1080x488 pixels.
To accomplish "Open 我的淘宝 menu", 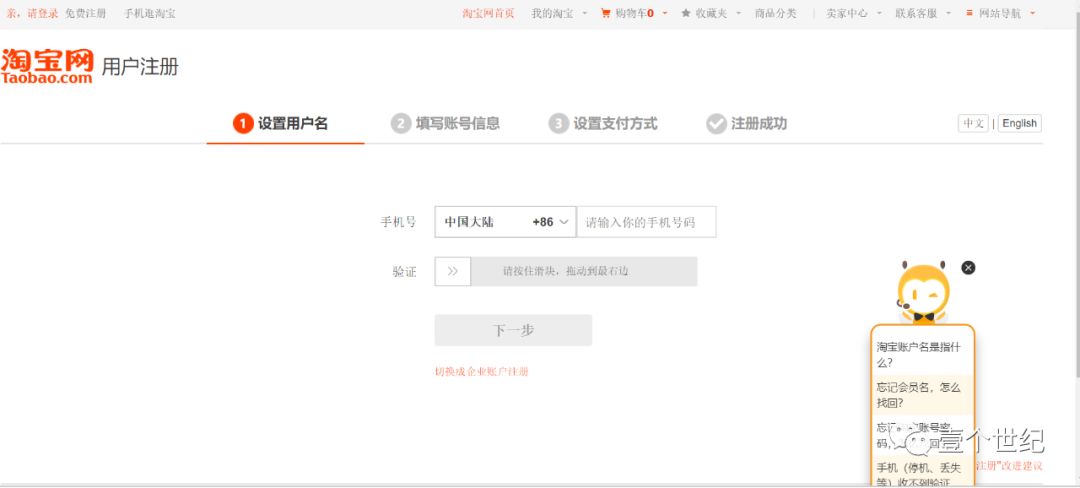I will 552,13.
